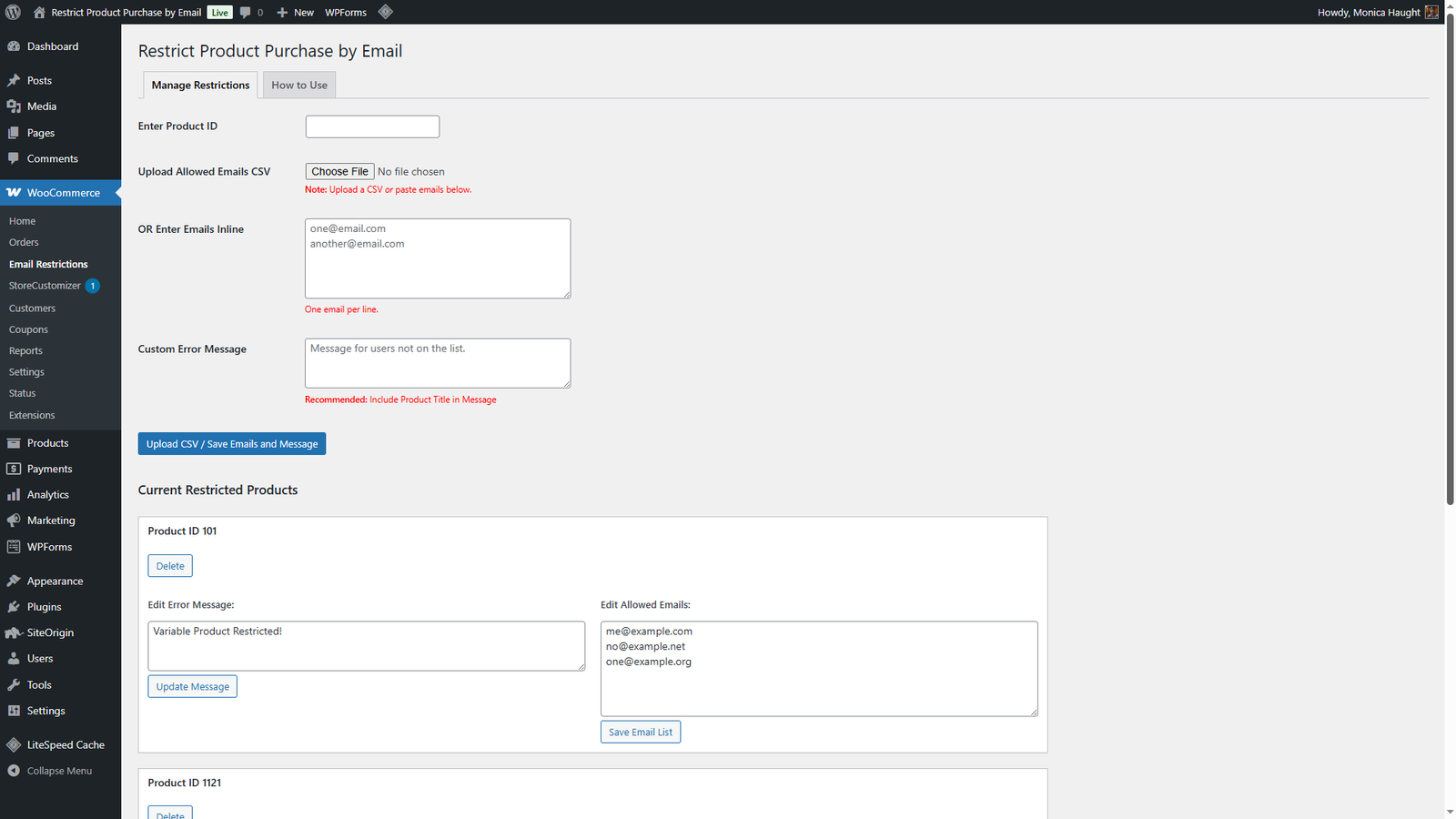The image size is (1456, 819).
Task: Select the Manage Restrictions tab
Action: (200, 86)
